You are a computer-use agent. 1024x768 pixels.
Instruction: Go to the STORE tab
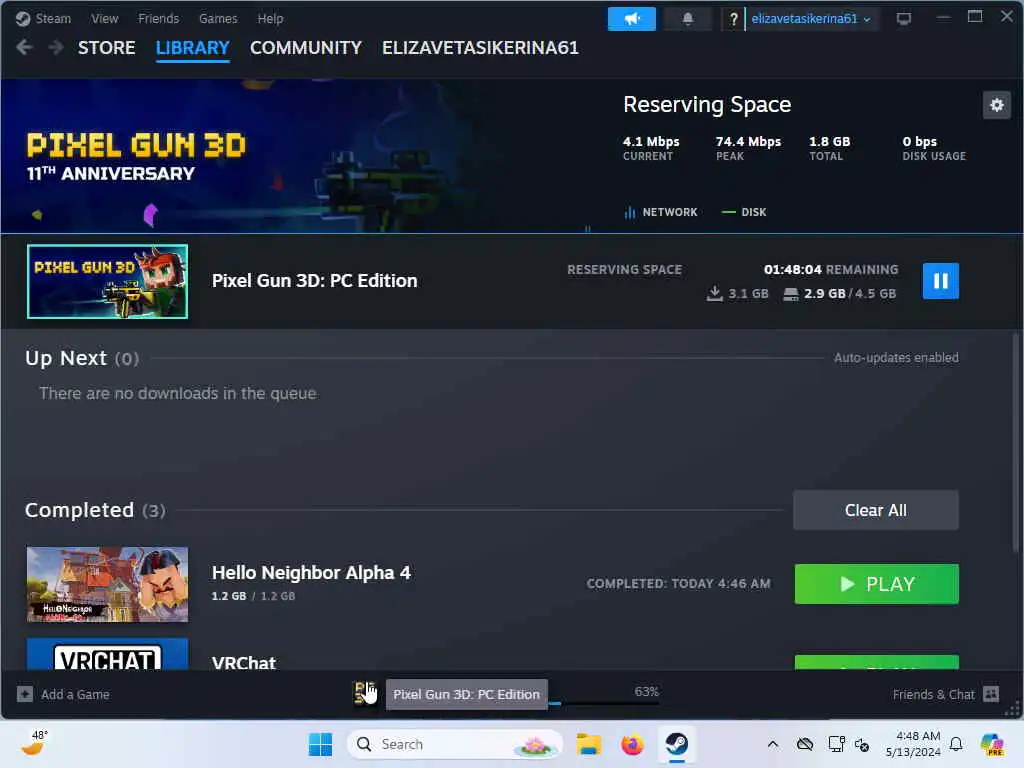click(106, 48)
